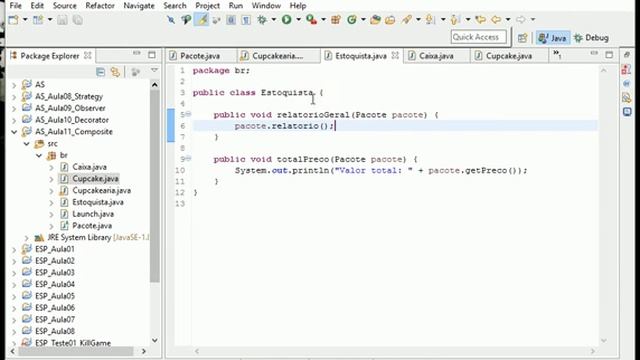Image resolution: width=640 pixels, height=360 pixels.
Task: Collapse the AS_Aula11_Composite project node
Action: pos(14,132)
